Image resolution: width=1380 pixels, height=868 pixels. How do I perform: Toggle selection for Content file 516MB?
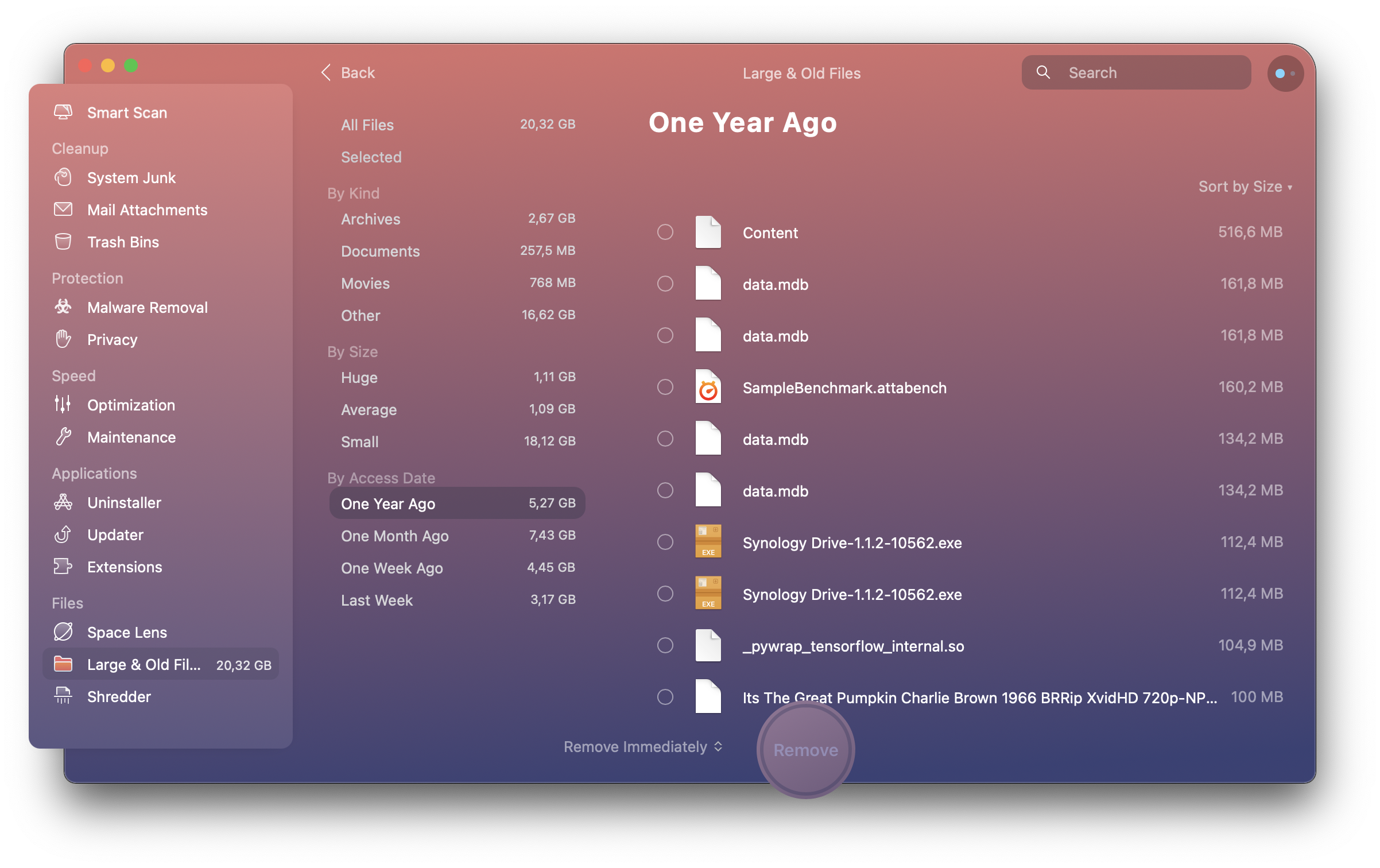[x=665, y=232]
